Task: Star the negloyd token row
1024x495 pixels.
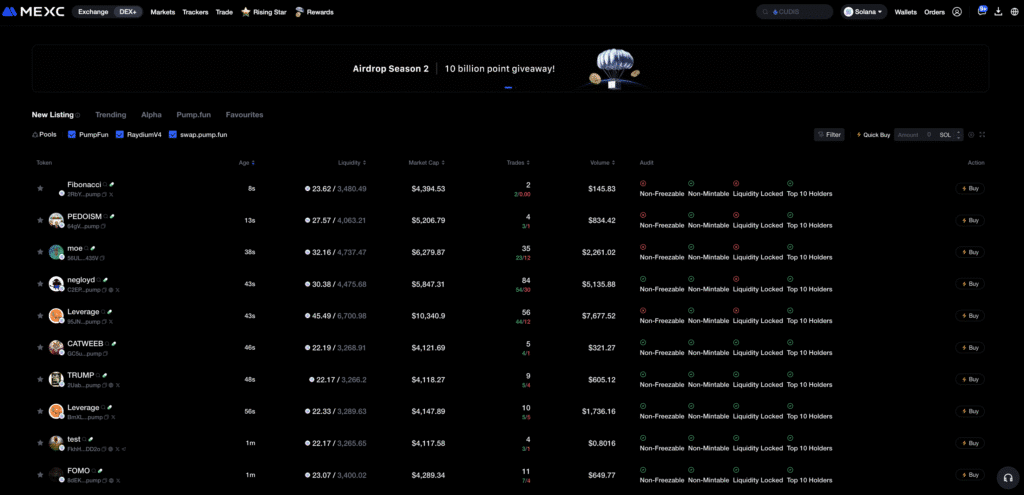Action: [x=40, y=284]
